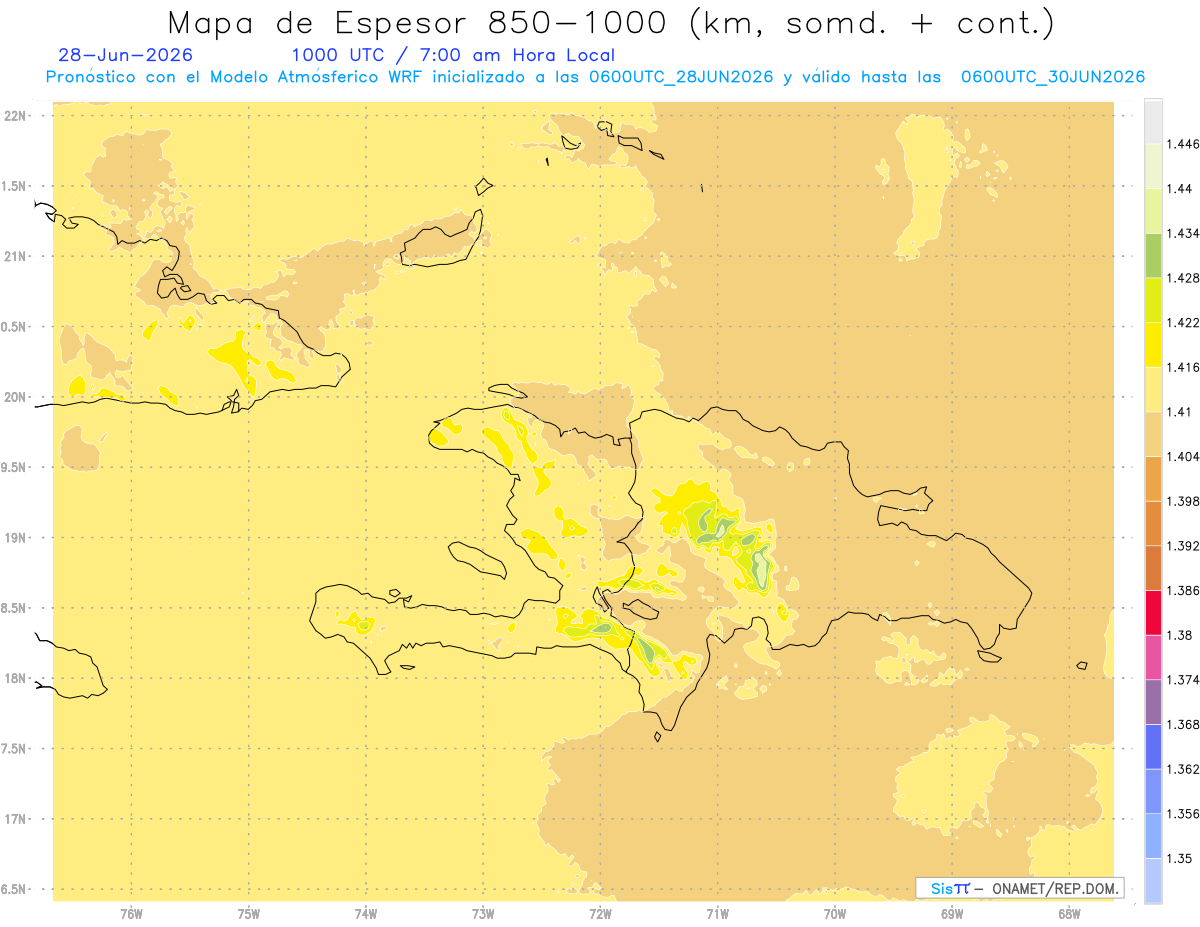Click the 20N latitude label

tap(15, 397)
